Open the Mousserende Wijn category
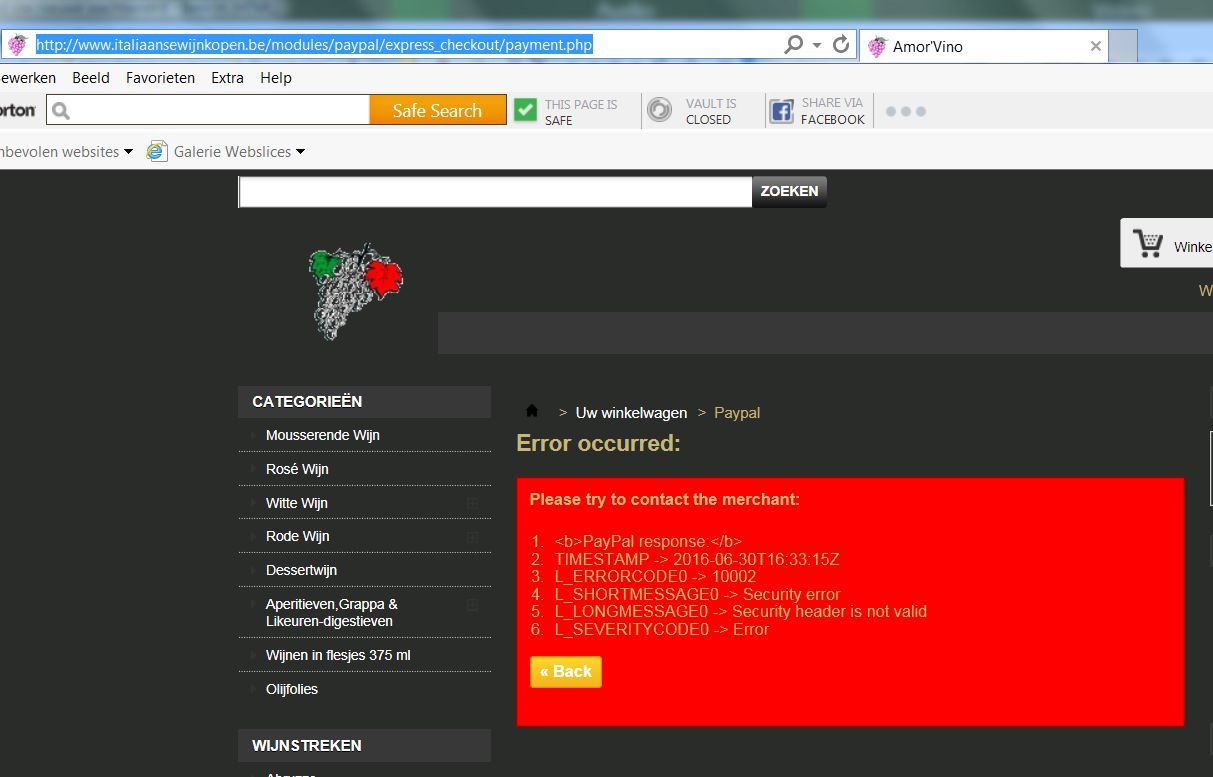This screenshot has width=1213, height=777. pos(322,435)
